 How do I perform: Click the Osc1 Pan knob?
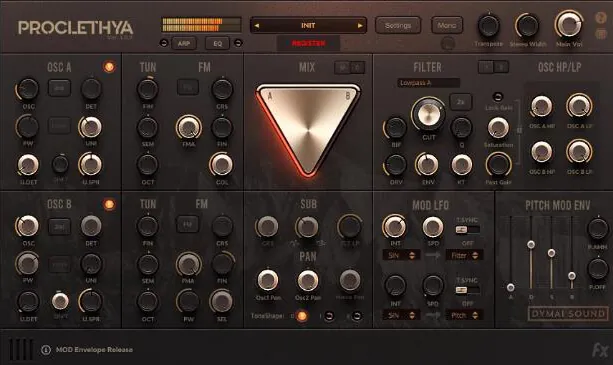click(x=268, y=281)
